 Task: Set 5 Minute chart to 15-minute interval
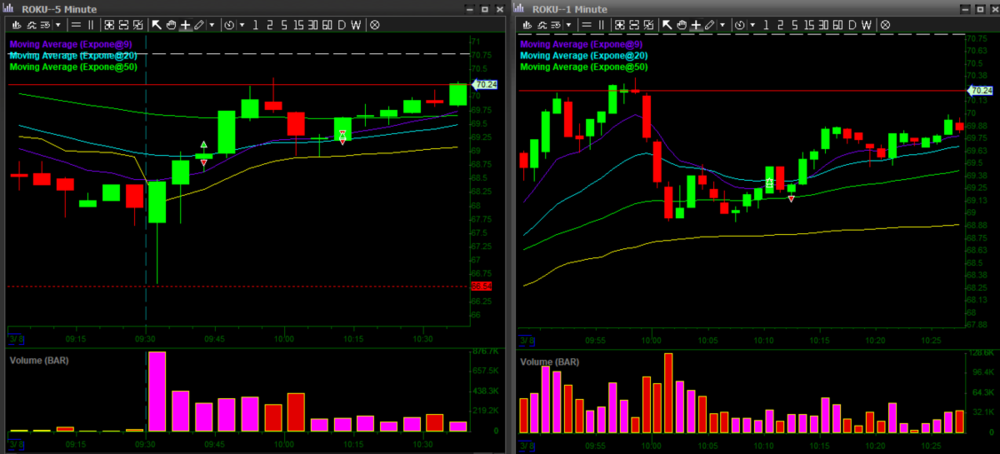point(297,23)
